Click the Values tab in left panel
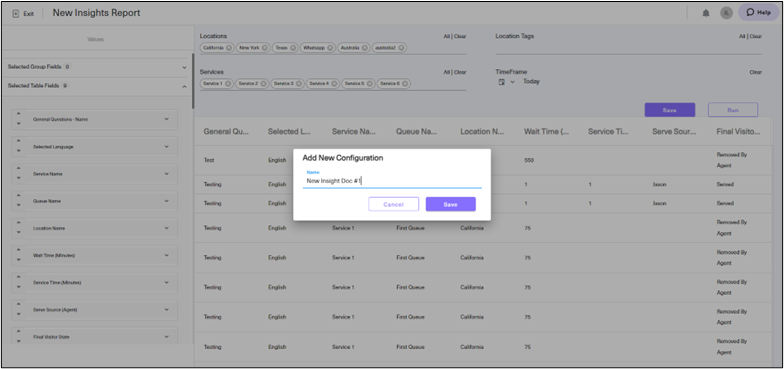 click(96, 39)
